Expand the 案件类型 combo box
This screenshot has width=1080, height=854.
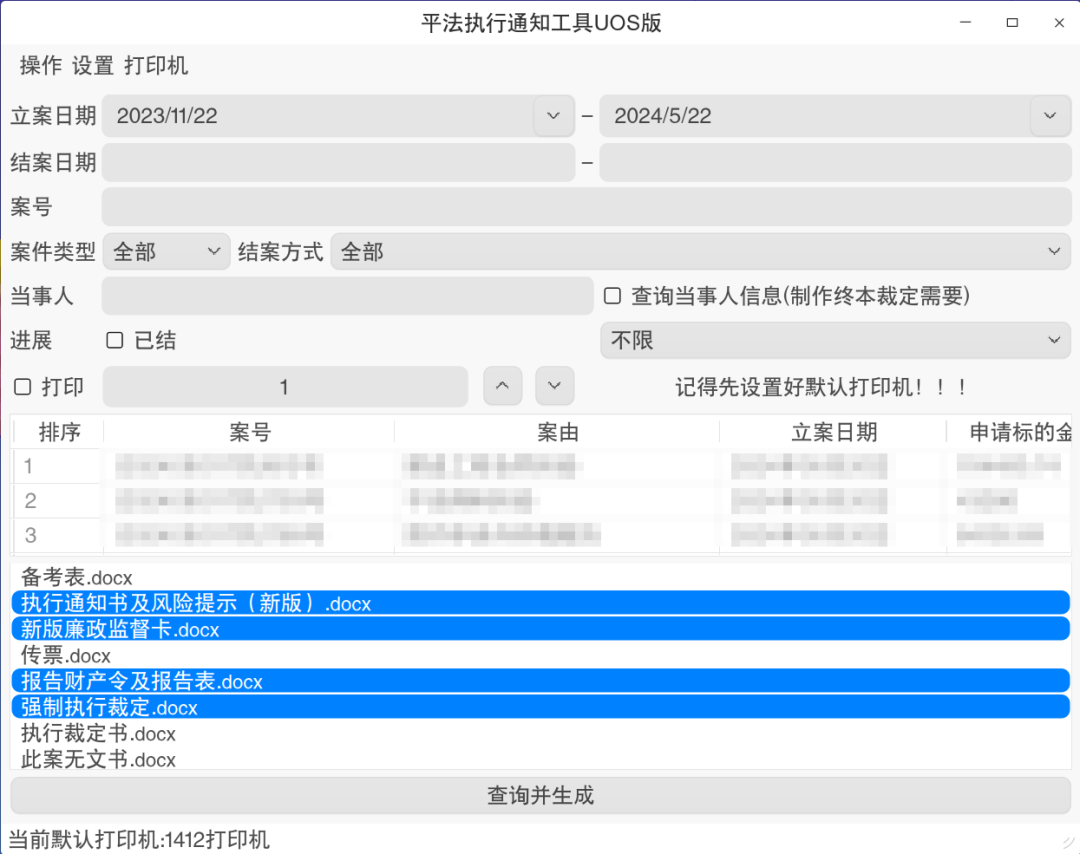[167, 252]
